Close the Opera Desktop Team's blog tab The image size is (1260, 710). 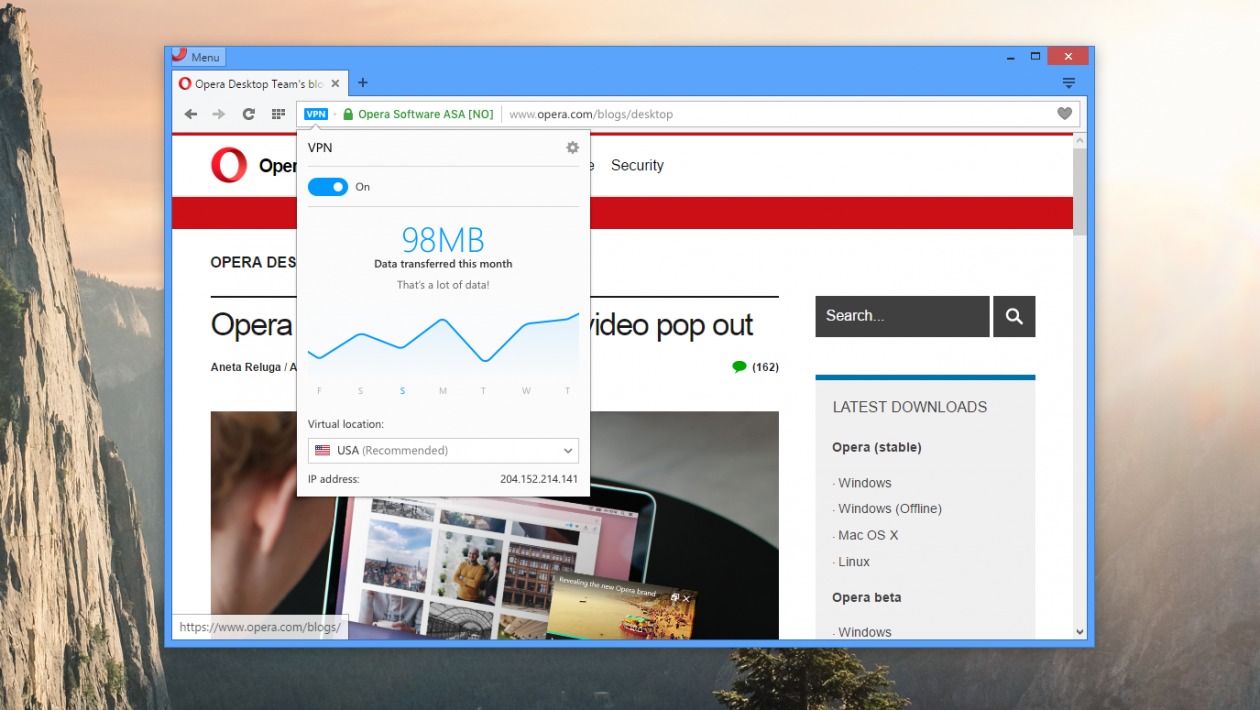pyautogui.click(x=335, y=84)
